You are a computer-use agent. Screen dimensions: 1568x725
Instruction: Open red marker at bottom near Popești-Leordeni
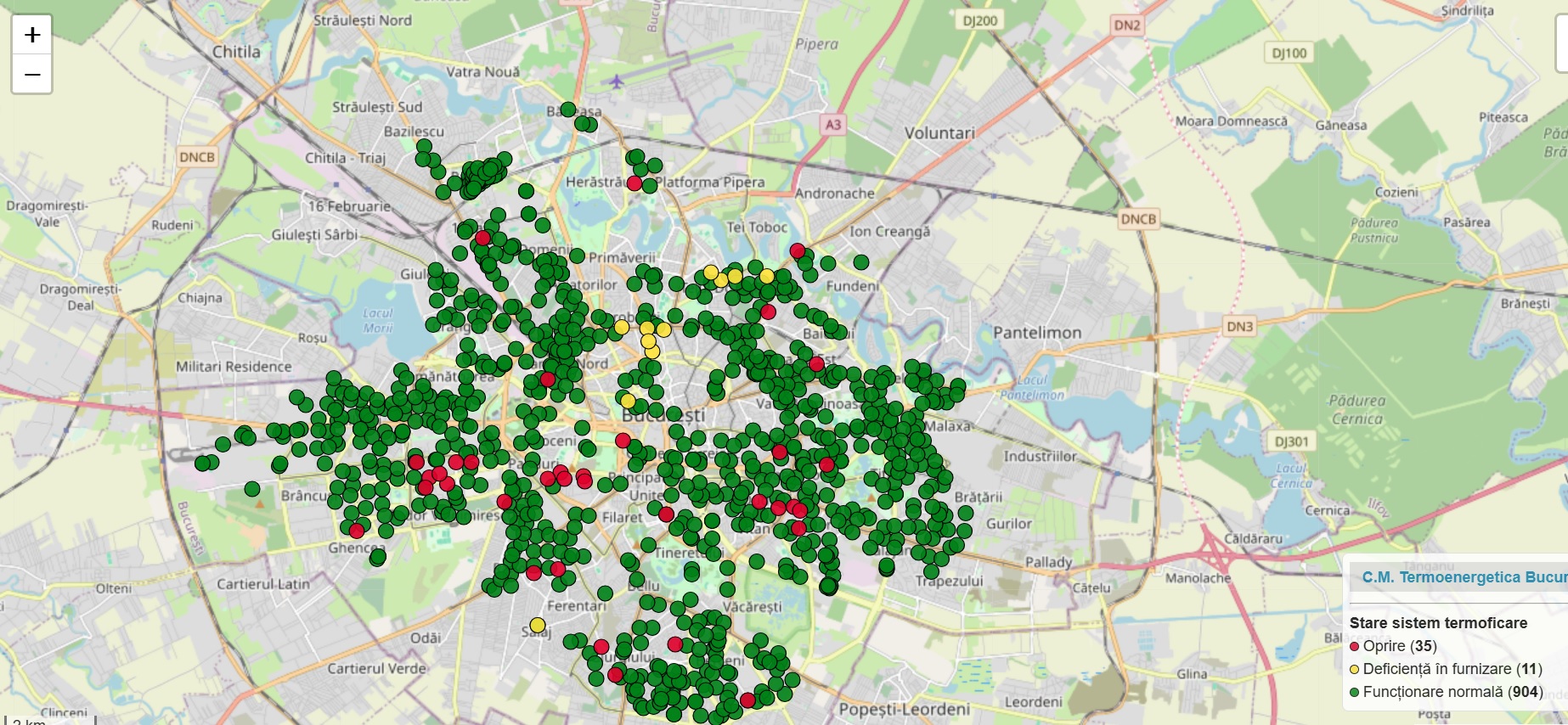747,700
